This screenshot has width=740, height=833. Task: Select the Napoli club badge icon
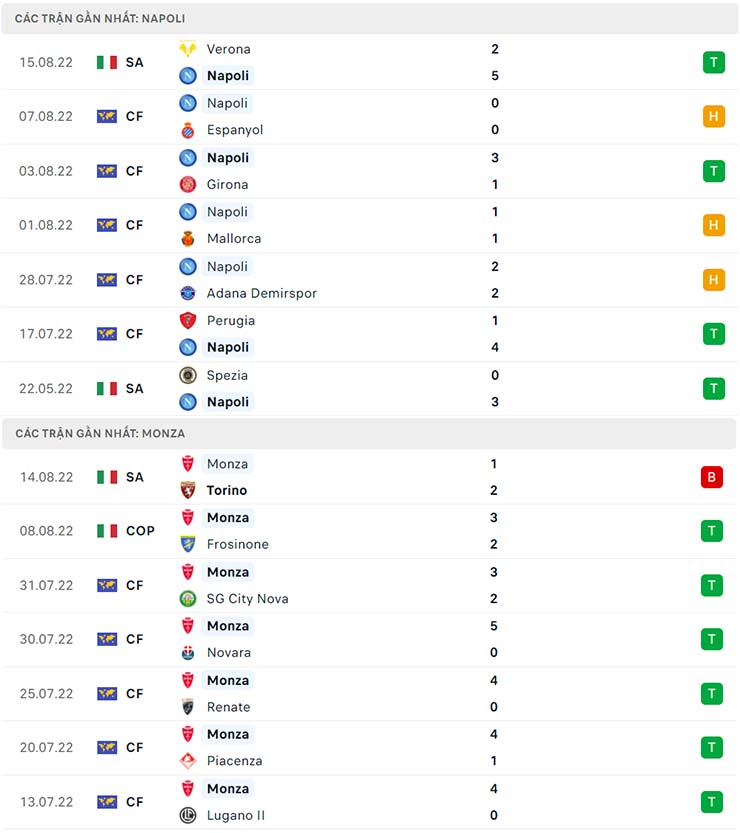point(186,75)
